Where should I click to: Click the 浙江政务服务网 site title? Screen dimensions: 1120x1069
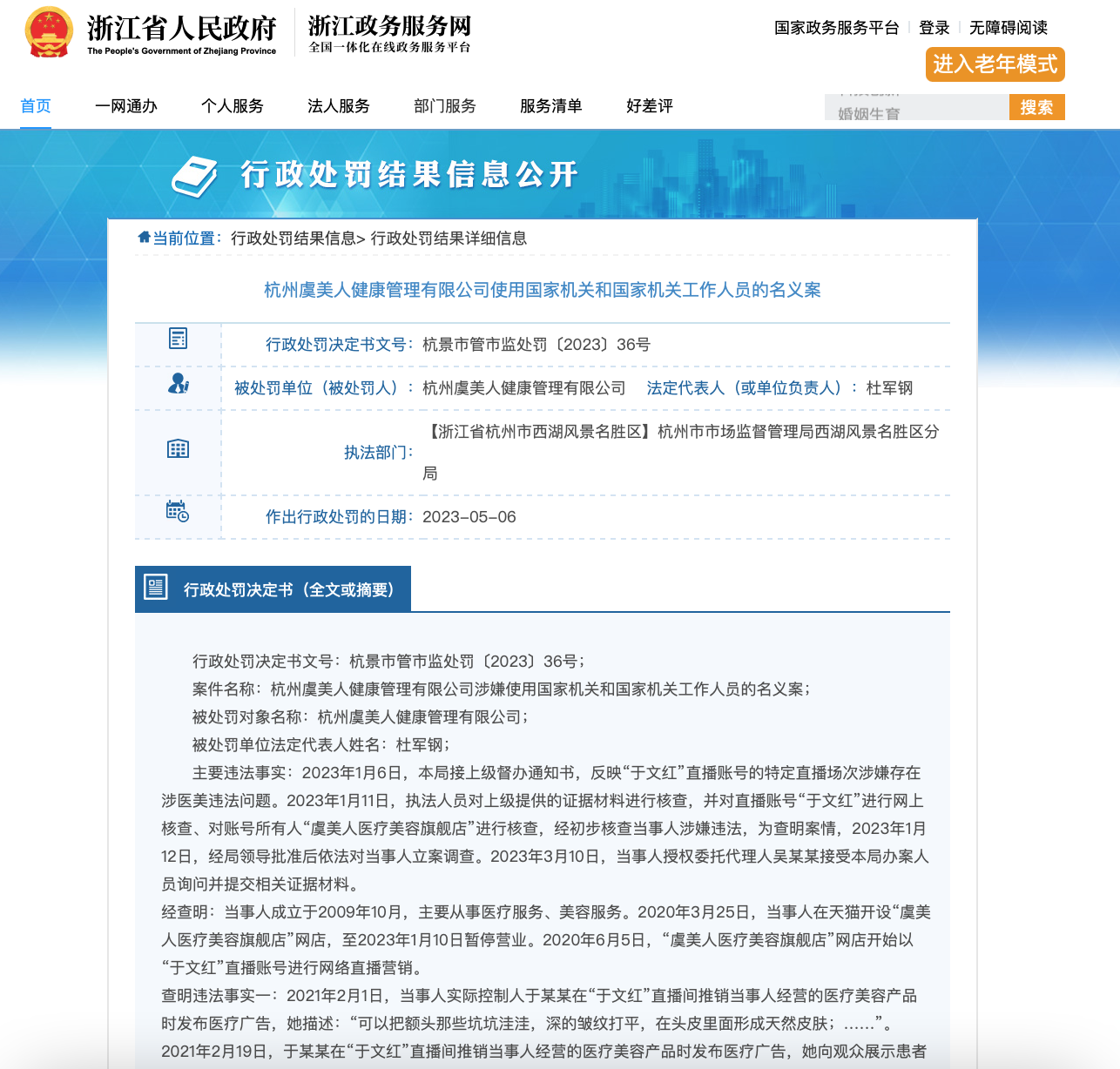389,26
